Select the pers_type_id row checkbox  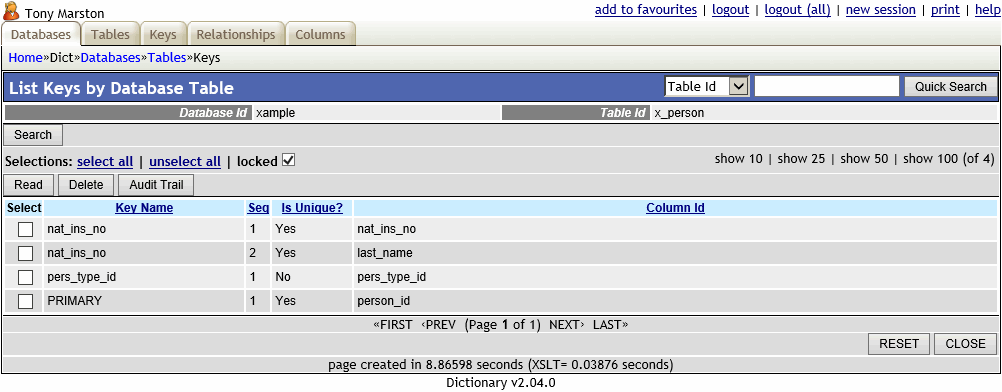pyautogui.click(x=26, y=278)
